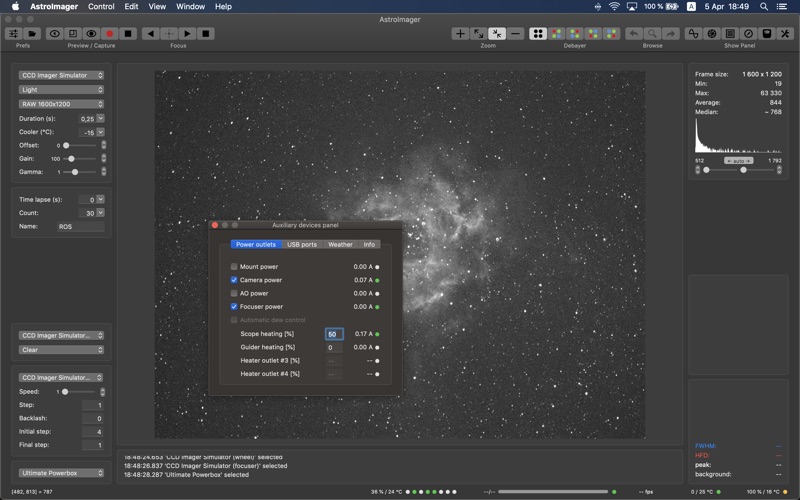Click the Scope heating percentage field
This screenshot has width=800, height=500.
click(334, 334)
